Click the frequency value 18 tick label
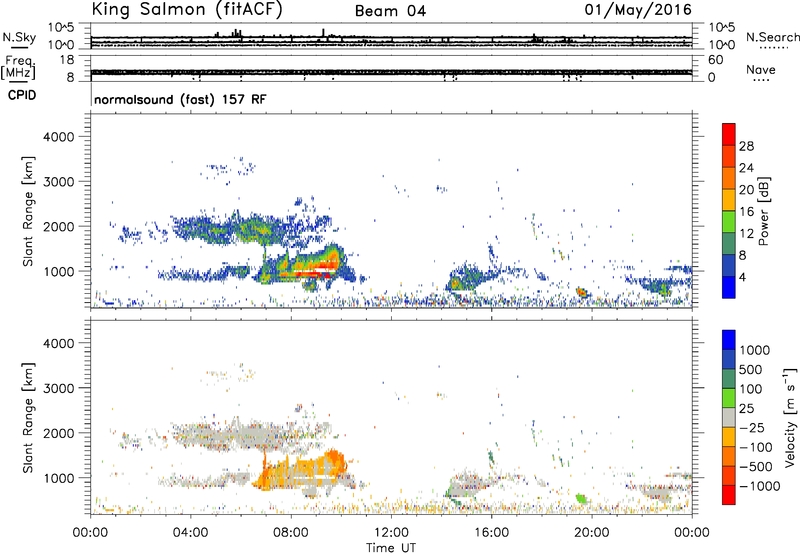 point(67,60)
